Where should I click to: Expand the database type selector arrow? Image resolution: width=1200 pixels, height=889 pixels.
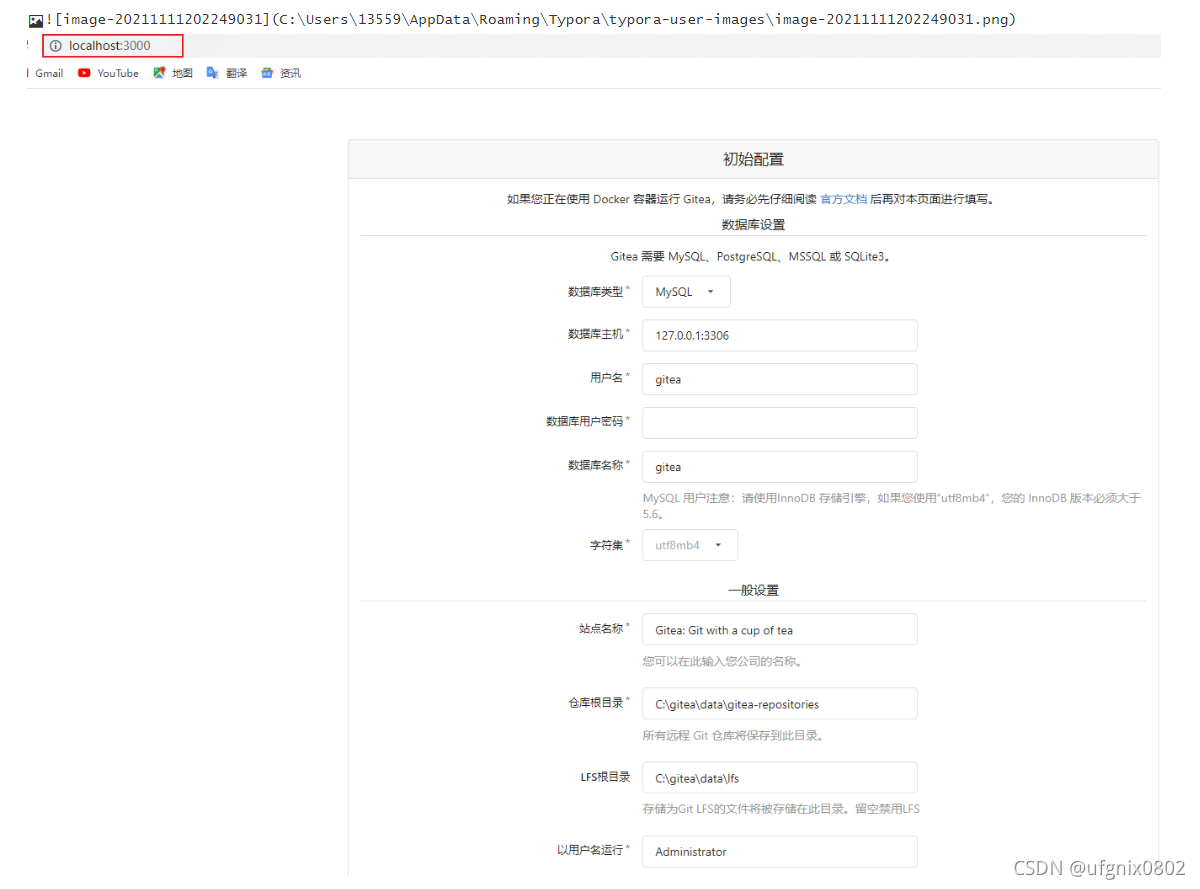coord(713,291)
